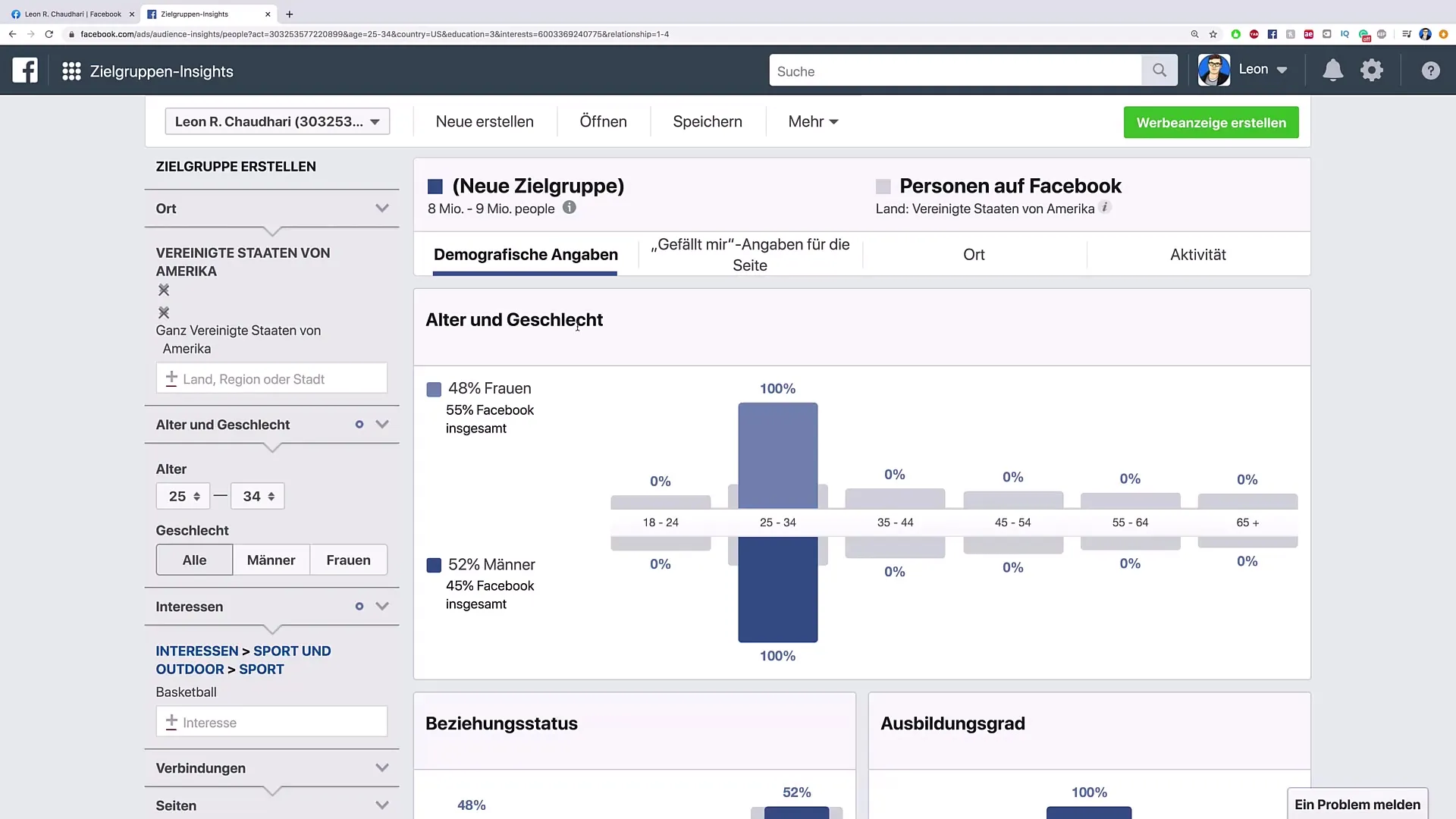Select Alle gender option
The image size is (1456, 819).
194,560
